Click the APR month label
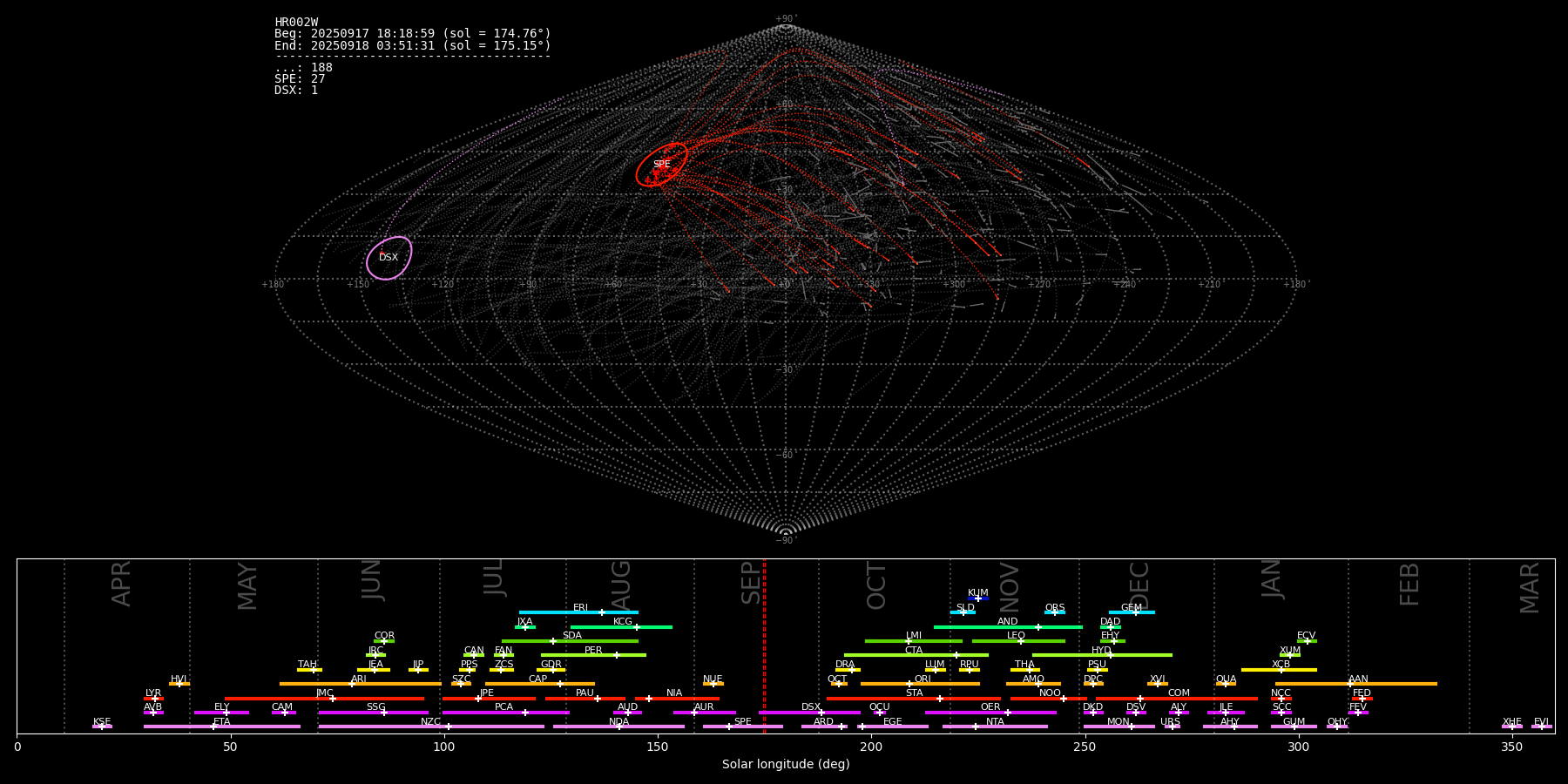 [121, 584]
